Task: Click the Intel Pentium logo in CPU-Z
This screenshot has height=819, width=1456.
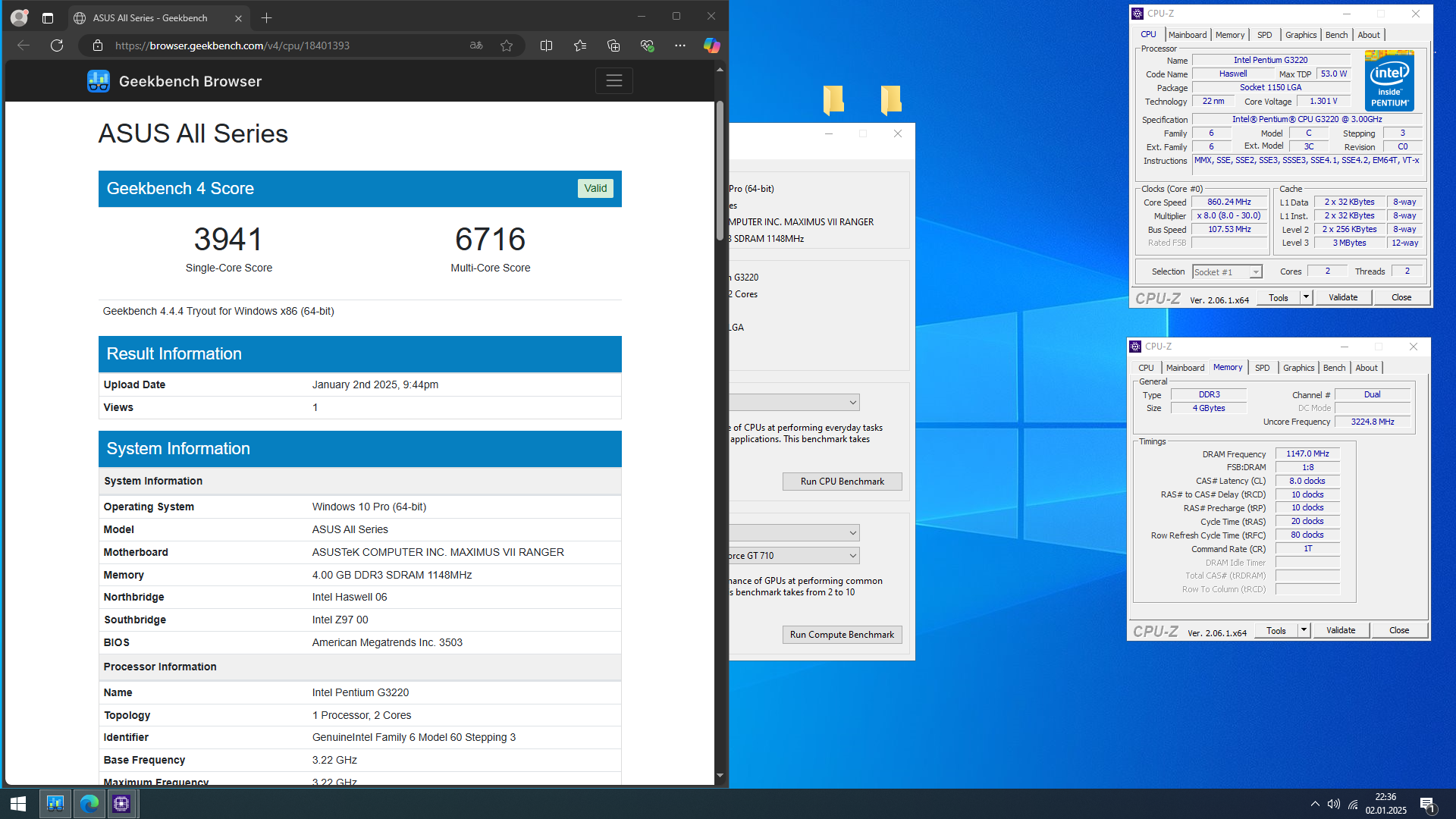Action: (1389, 80)
